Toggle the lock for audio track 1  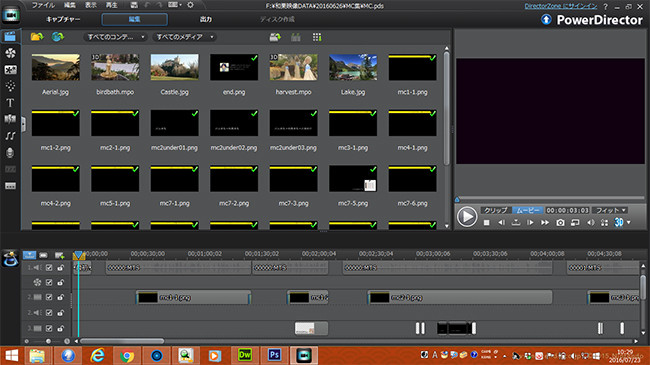[61, 268]
